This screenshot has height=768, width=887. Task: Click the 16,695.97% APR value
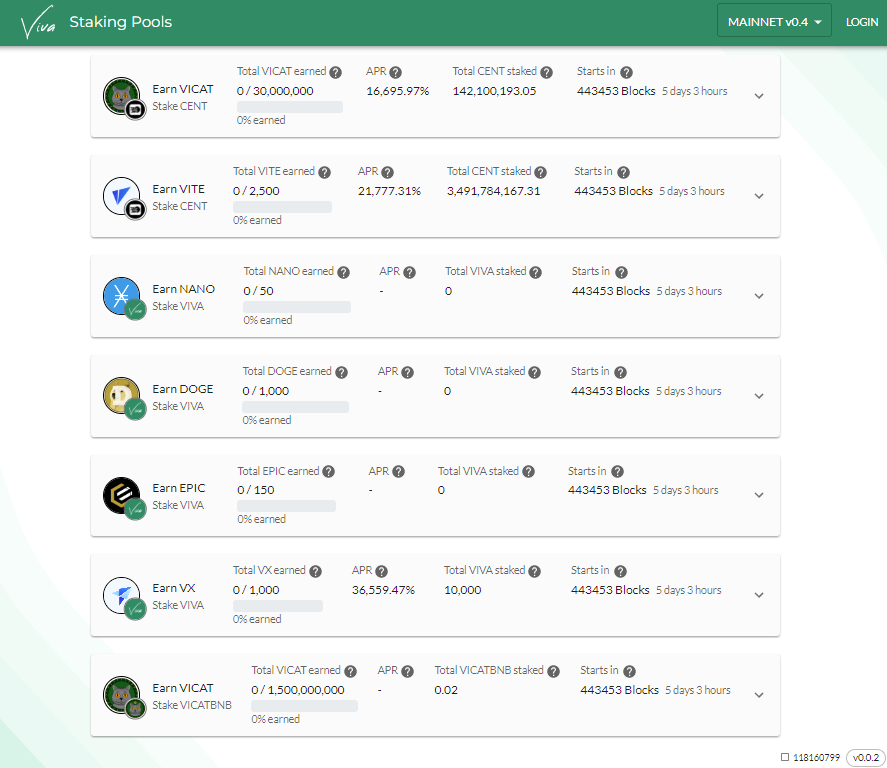pyautogui.click(x=398, y=91)
